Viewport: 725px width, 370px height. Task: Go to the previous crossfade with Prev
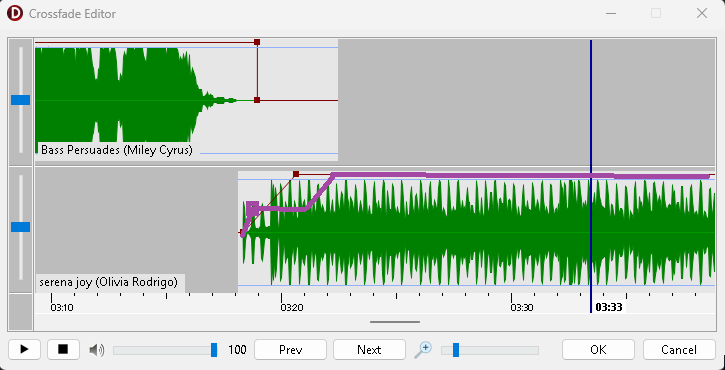tap(290, 350)
